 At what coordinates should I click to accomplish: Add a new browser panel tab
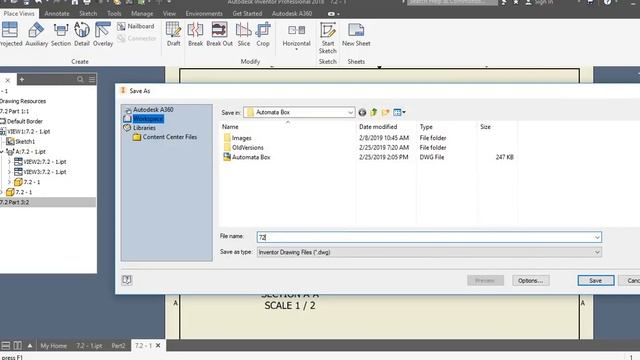click(x=22, y=80)
